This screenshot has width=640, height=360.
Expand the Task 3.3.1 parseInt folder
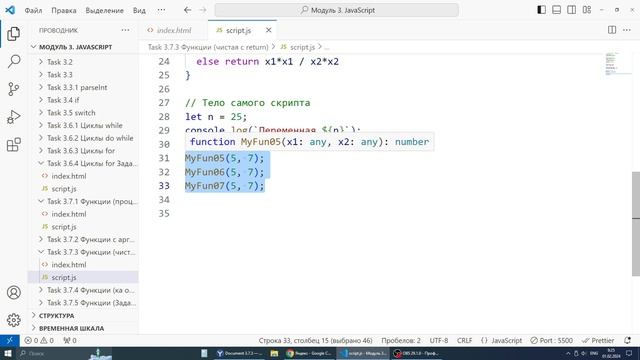83,87
